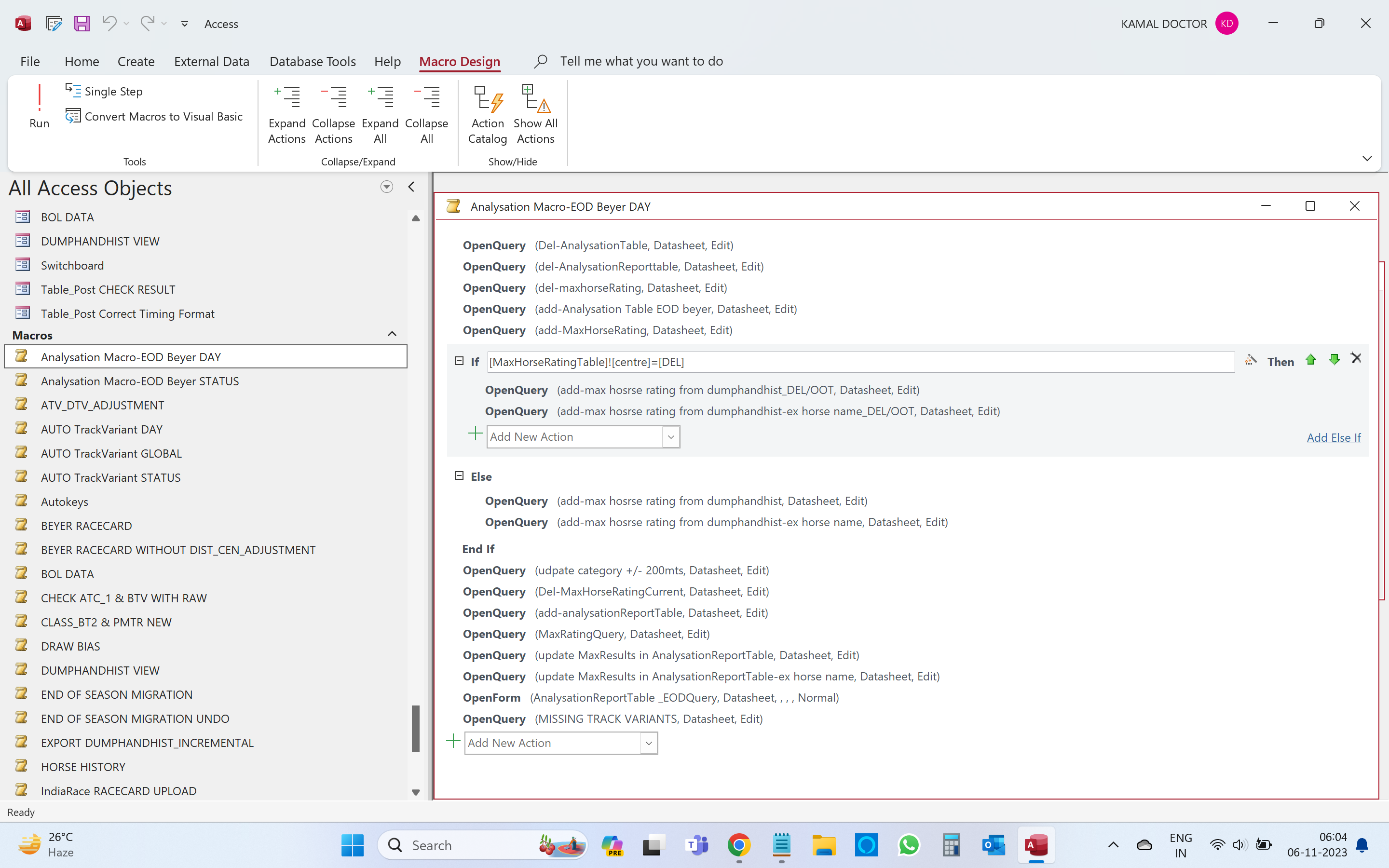
Task: Delete the If block
Action: click(1356, 359)
